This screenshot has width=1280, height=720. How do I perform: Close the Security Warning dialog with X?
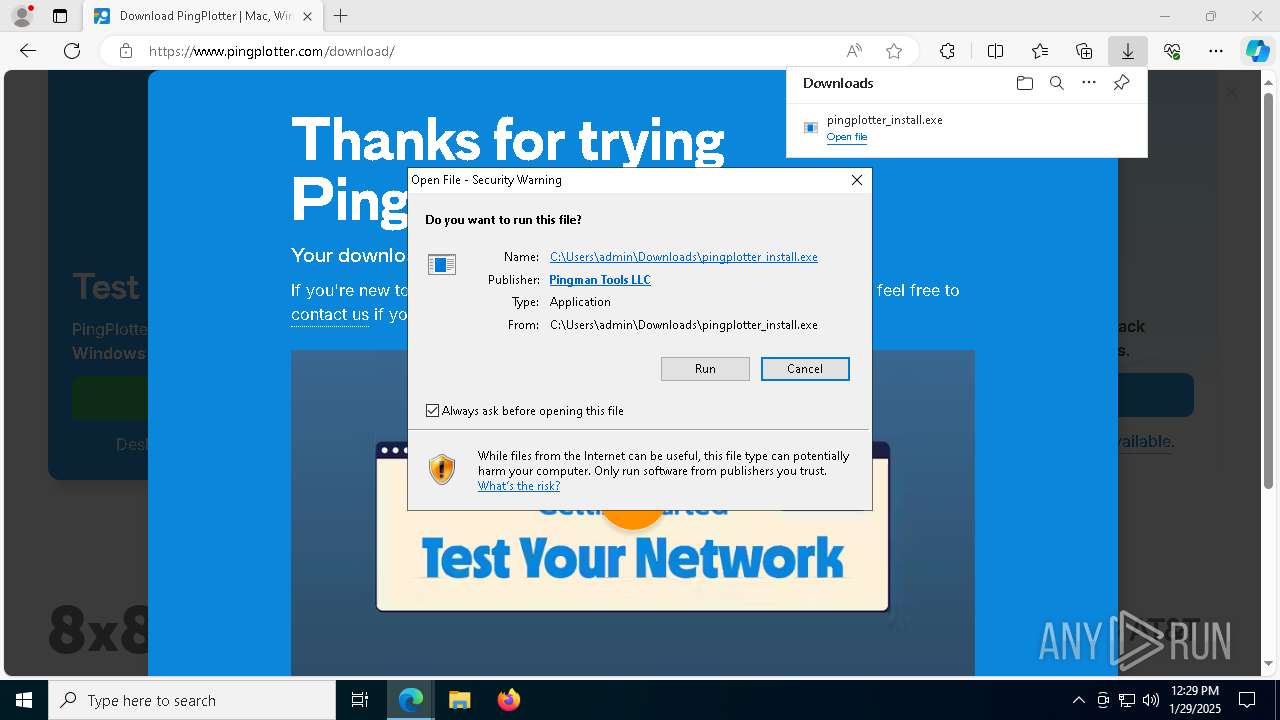[x=856, y=180]
